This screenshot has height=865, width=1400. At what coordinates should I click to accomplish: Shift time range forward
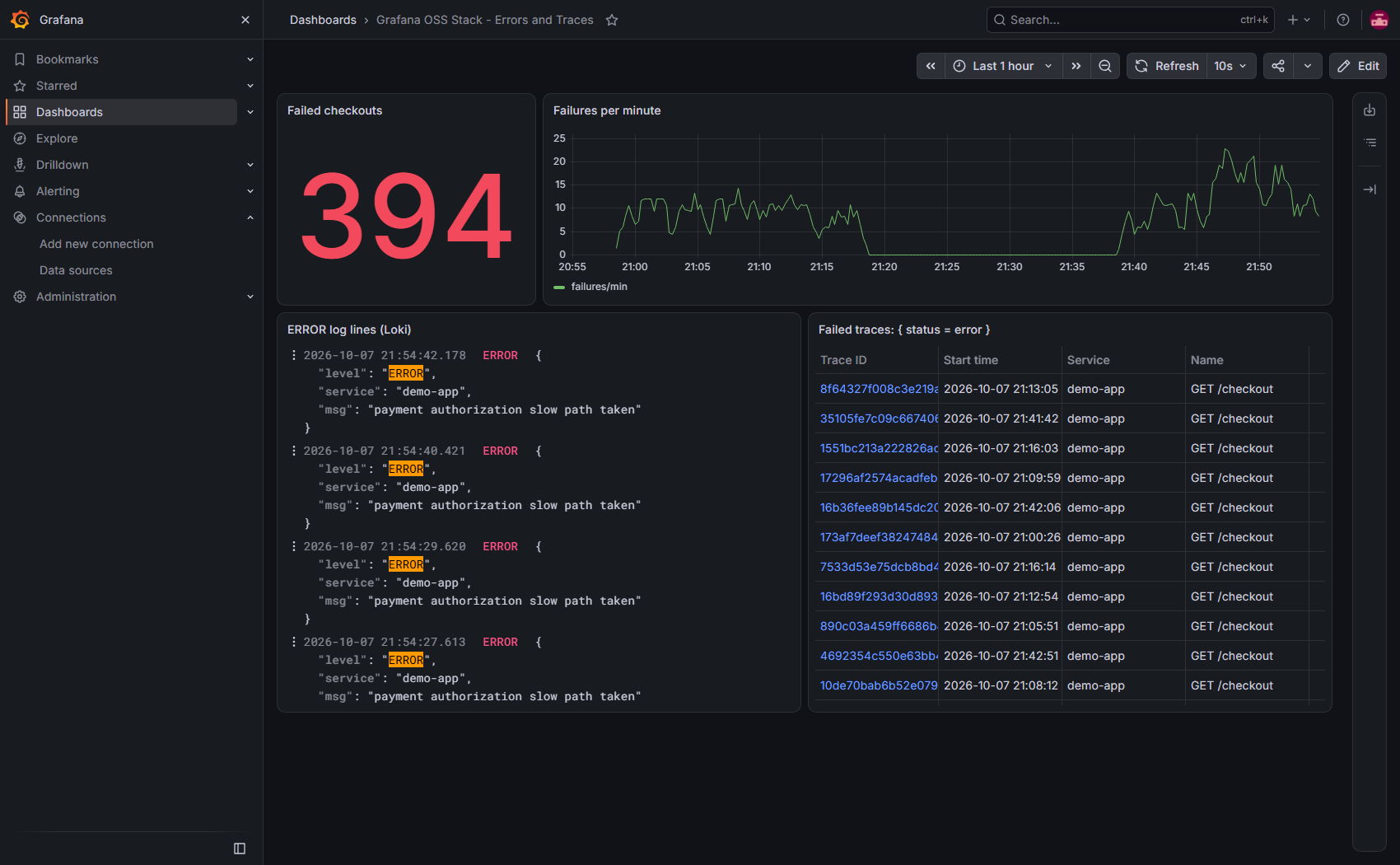[x=1076, y=66]
